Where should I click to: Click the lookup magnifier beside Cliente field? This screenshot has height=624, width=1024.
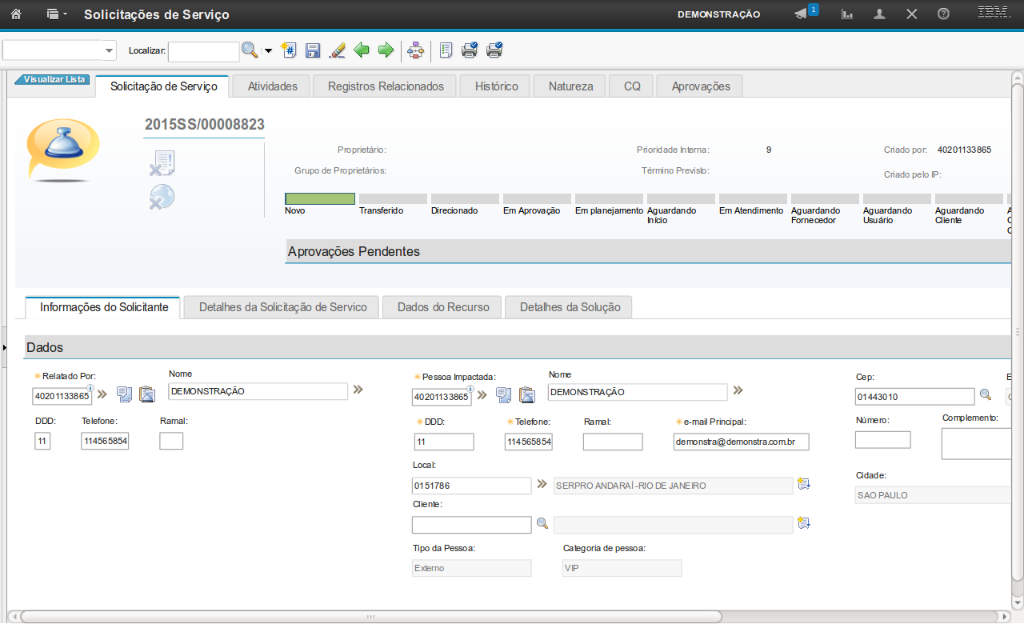click(x=542, y=523)
